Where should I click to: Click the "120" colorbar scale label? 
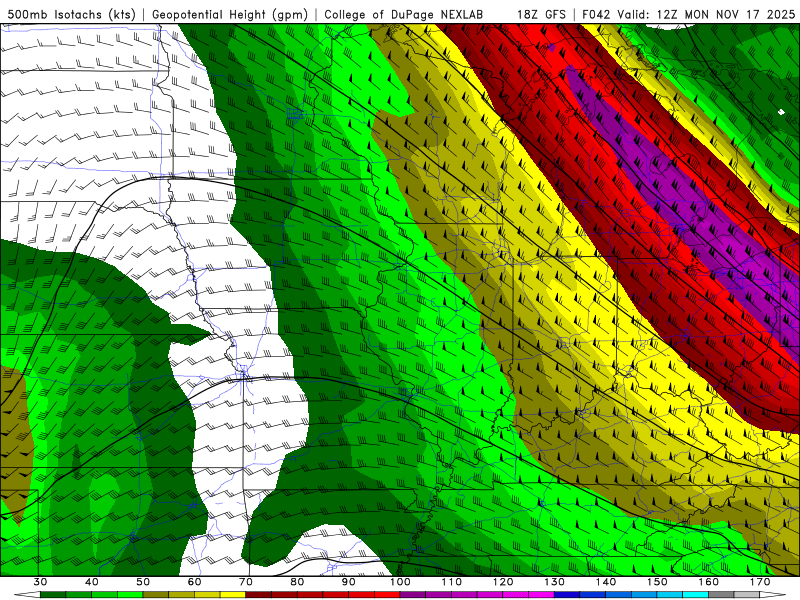503,582
